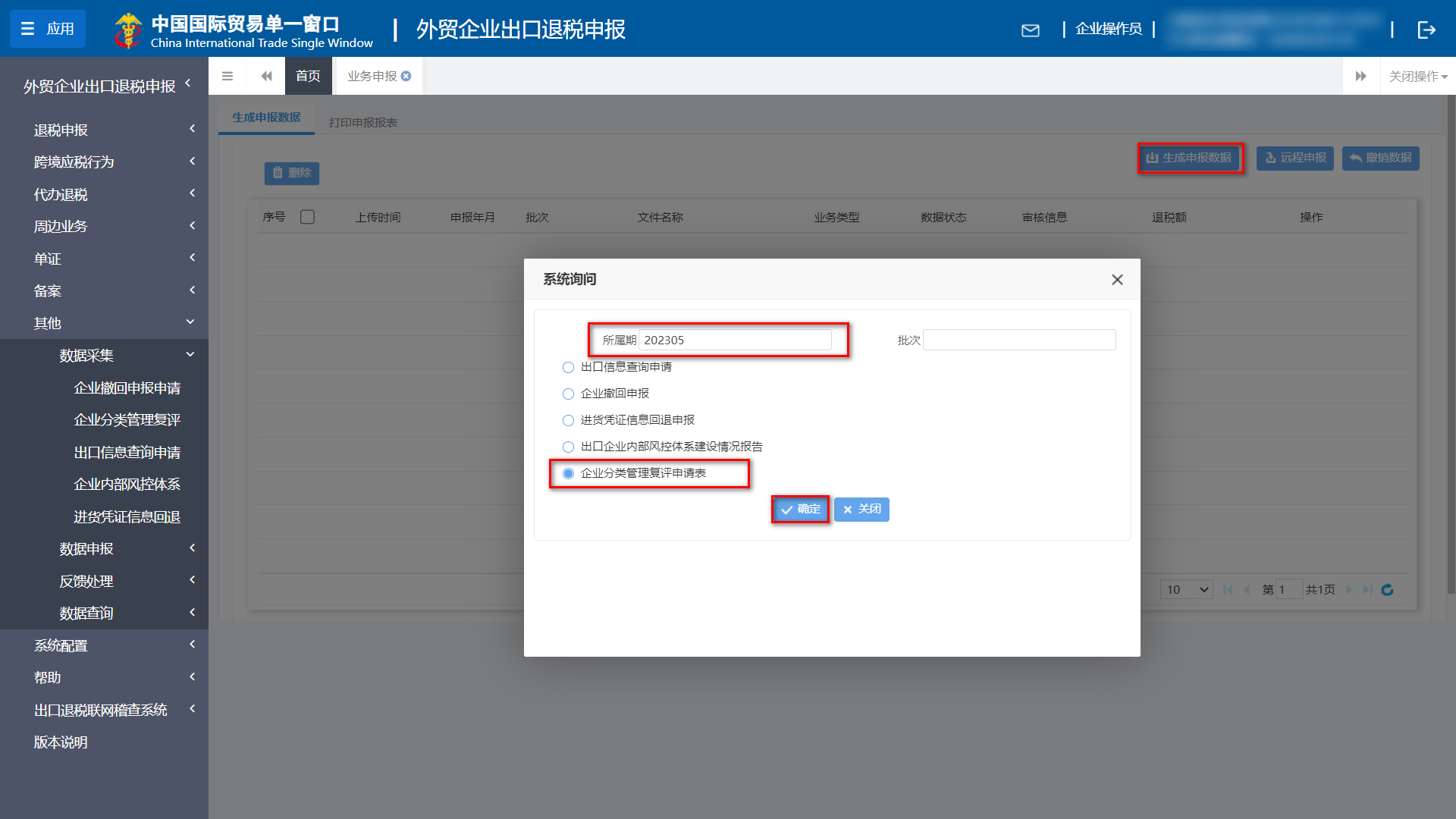Go to the 首页 tab
Viewport: 1456px width, 819px height.
pos(308,76)
